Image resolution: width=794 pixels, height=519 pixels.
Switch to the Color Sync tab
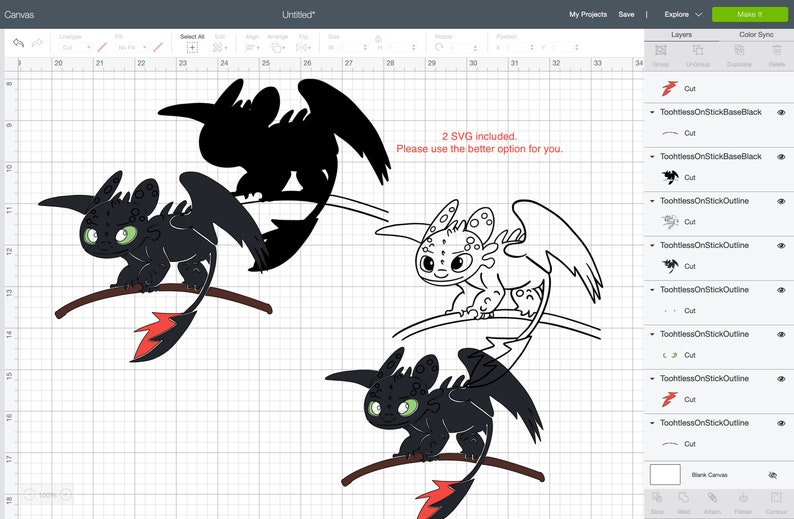click(x=756, y=35)
